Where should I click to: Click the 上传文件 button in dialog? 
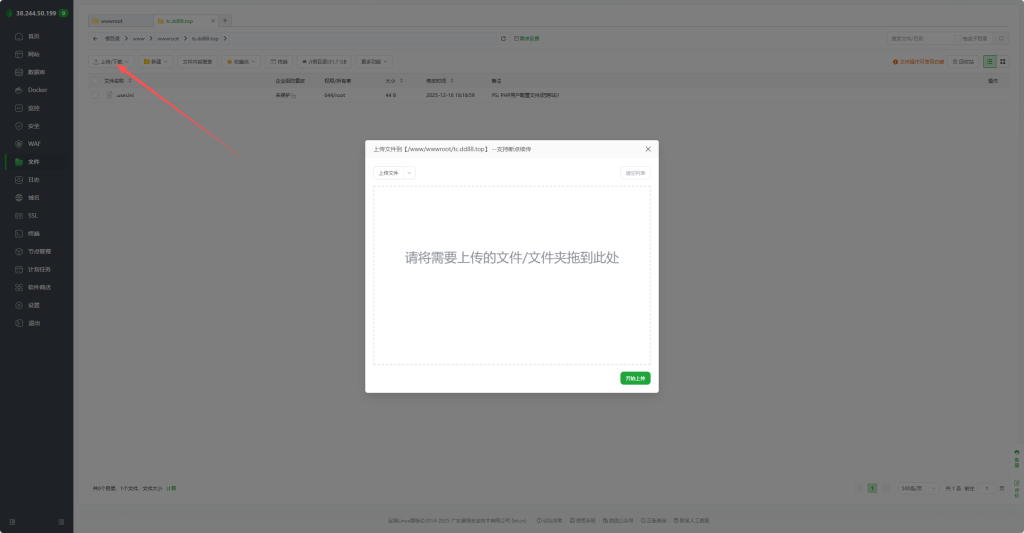coord(389,173)
